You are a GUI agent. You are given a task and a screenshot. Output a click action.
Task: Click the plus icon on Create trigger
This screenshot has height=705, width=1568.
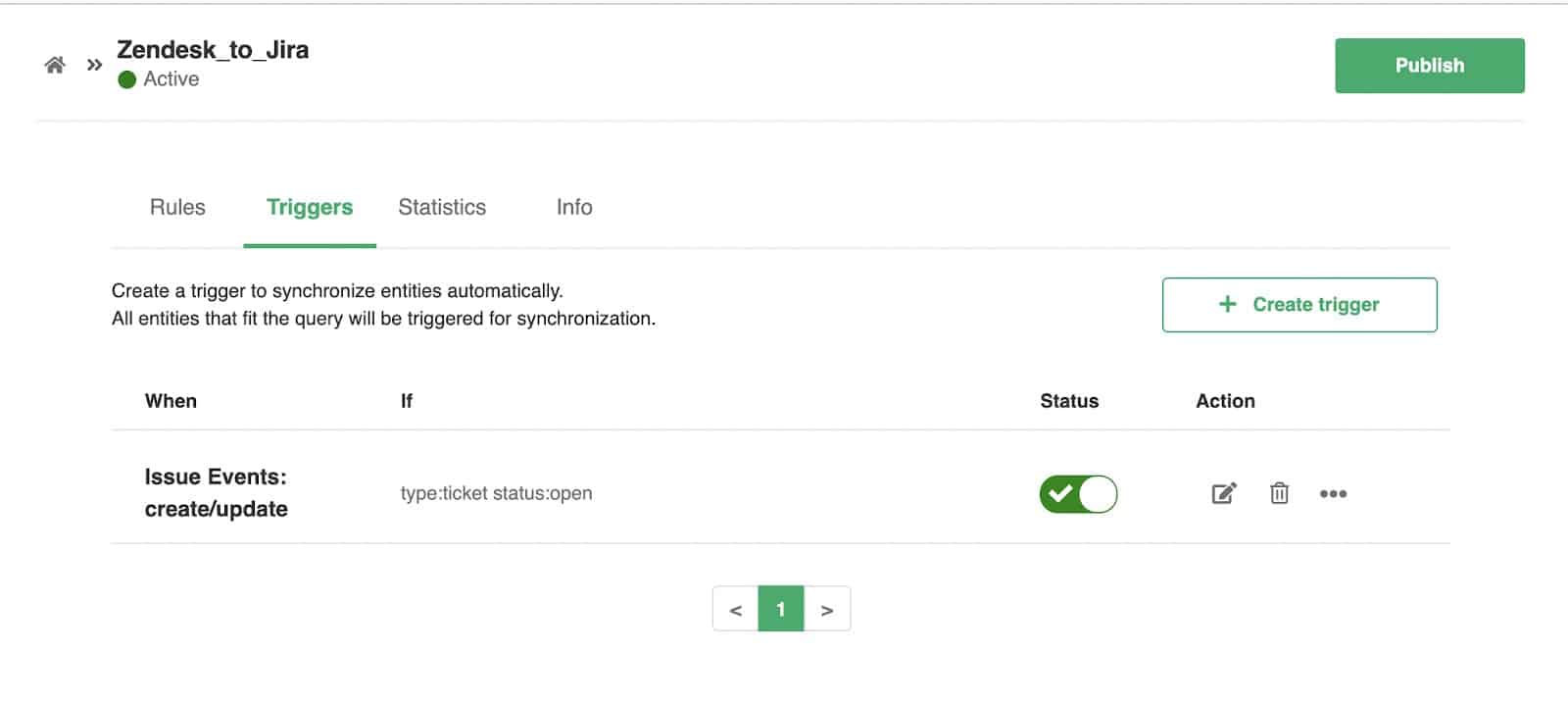click(x=1226, y=304)
